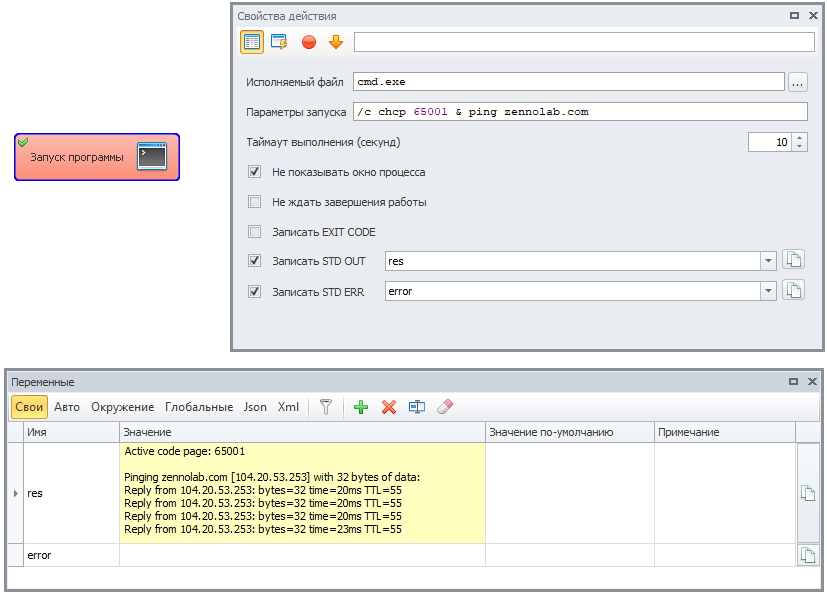Click the error STD ERR combo field
Image resolution: width=827 pixels, height=597 pixels.
(x=573, y=291)
